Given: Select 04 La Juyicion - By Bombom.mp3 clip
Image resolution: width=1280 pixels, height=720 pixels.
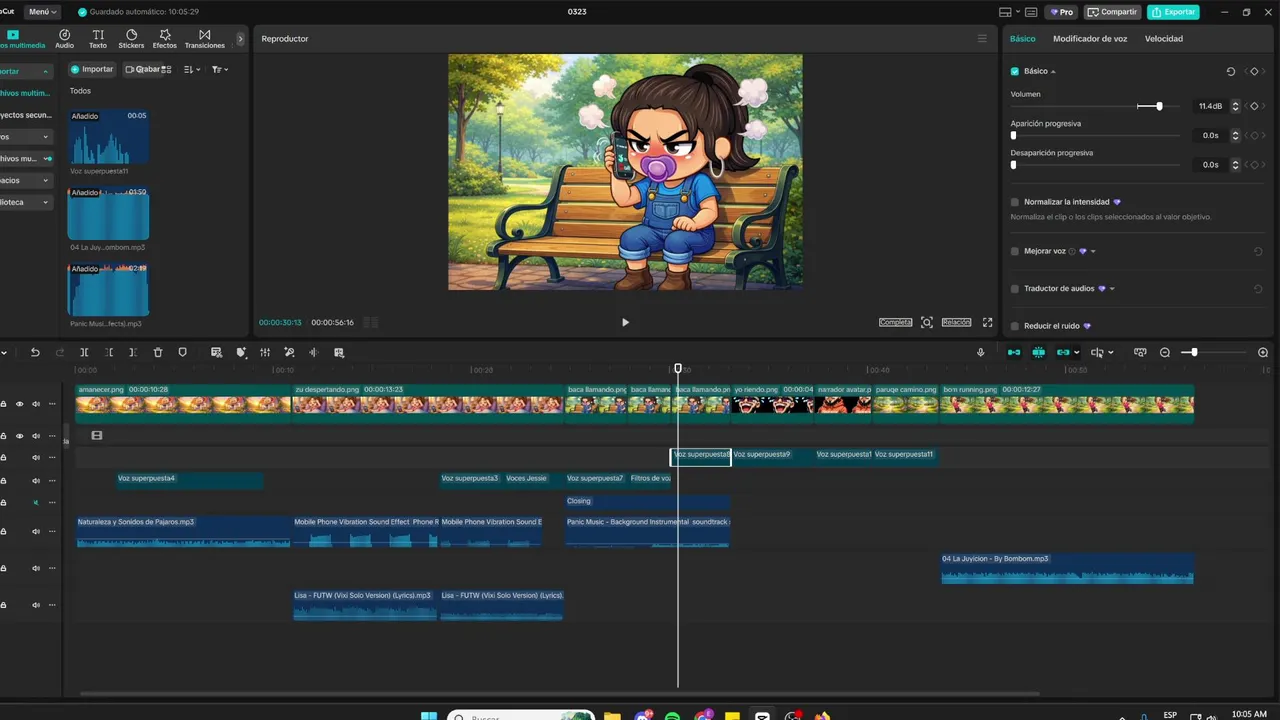Looking at the screenshot, I should click(x=1067, y=568).
